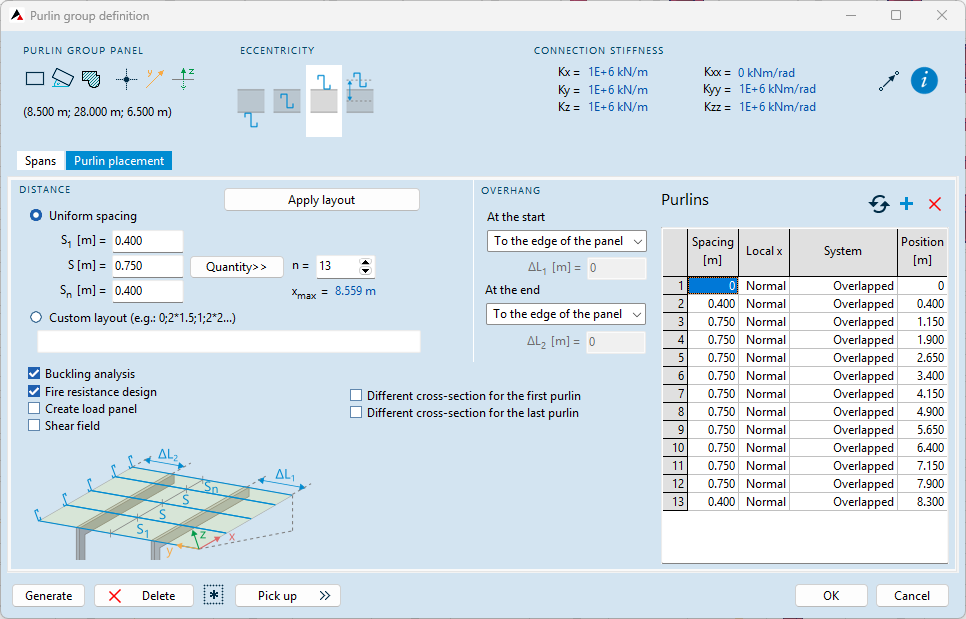
Task: Expand the Pick up menu
Action: point(288,596)
